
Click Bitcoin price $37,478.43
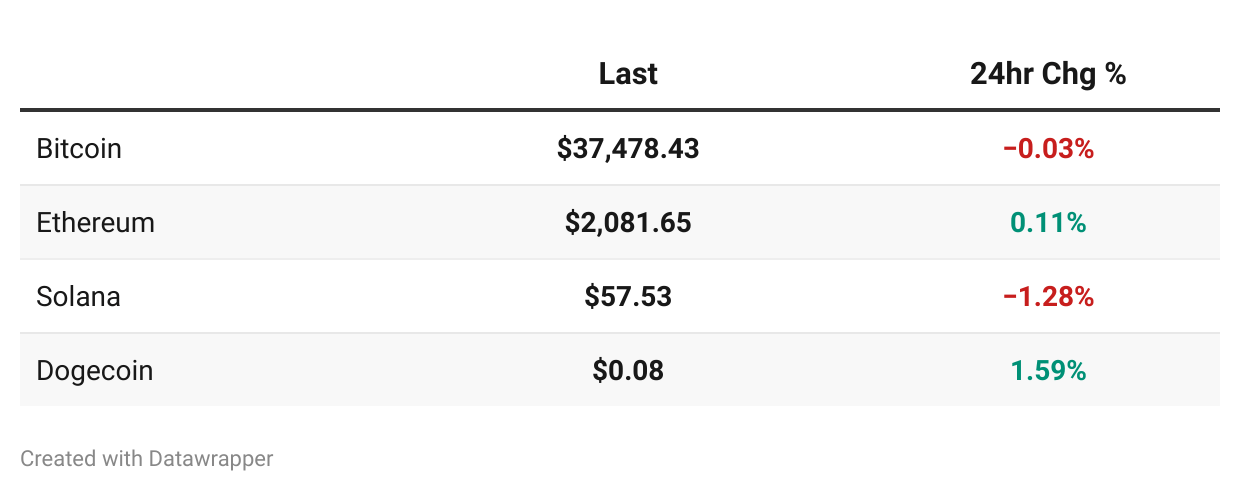[x=628, y=149]
